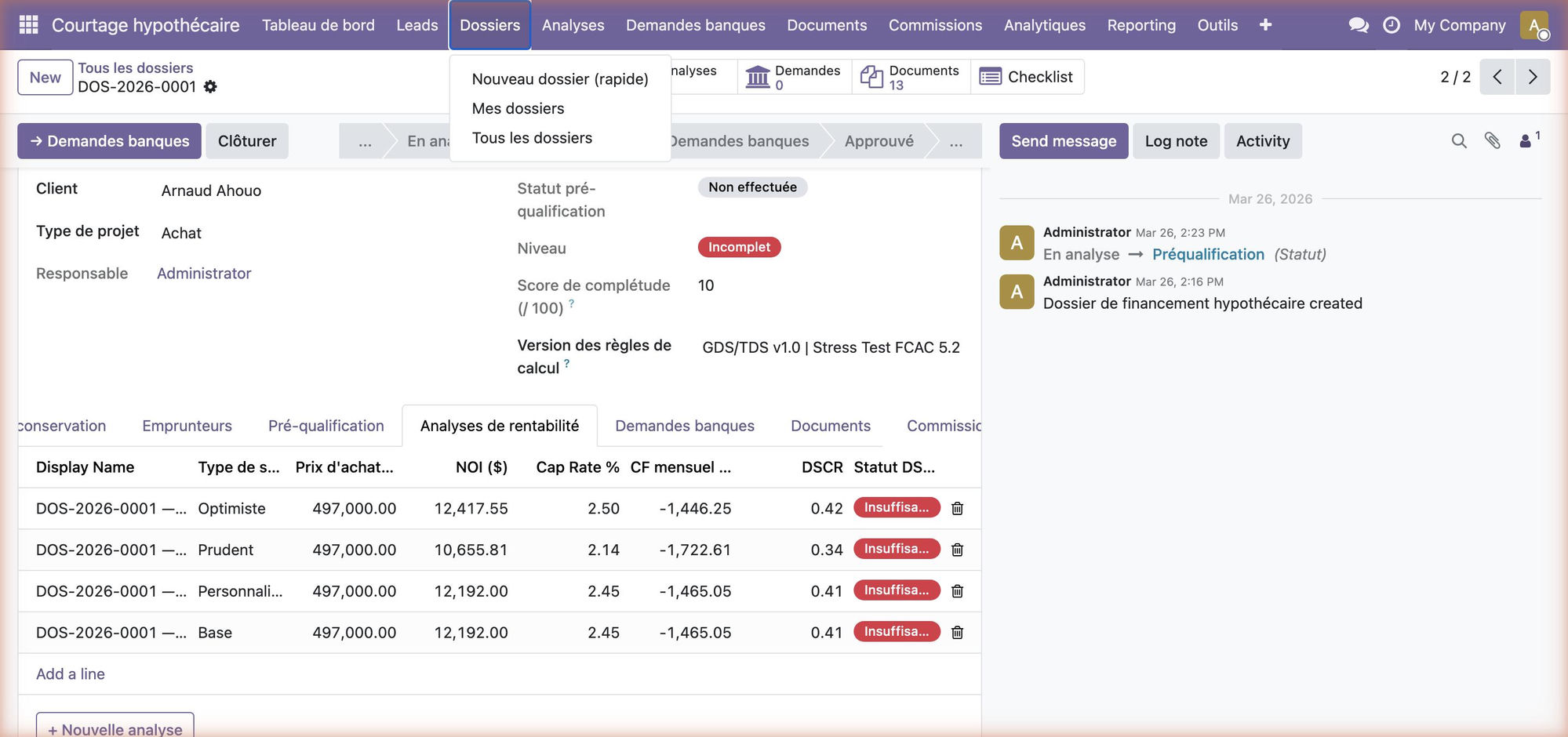Click the Clôturer button
The width and height of the screenshot is (1568, 737).
(246, 141)
